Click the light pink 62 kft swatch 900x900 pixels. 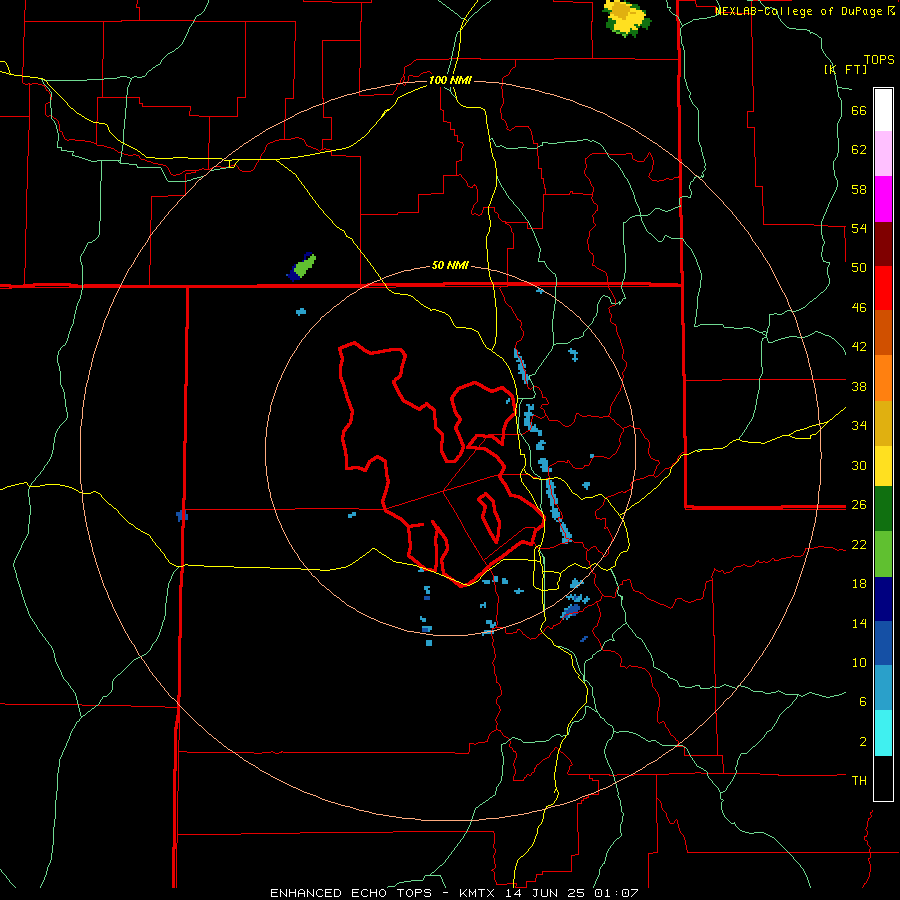[x=883, y=154]
